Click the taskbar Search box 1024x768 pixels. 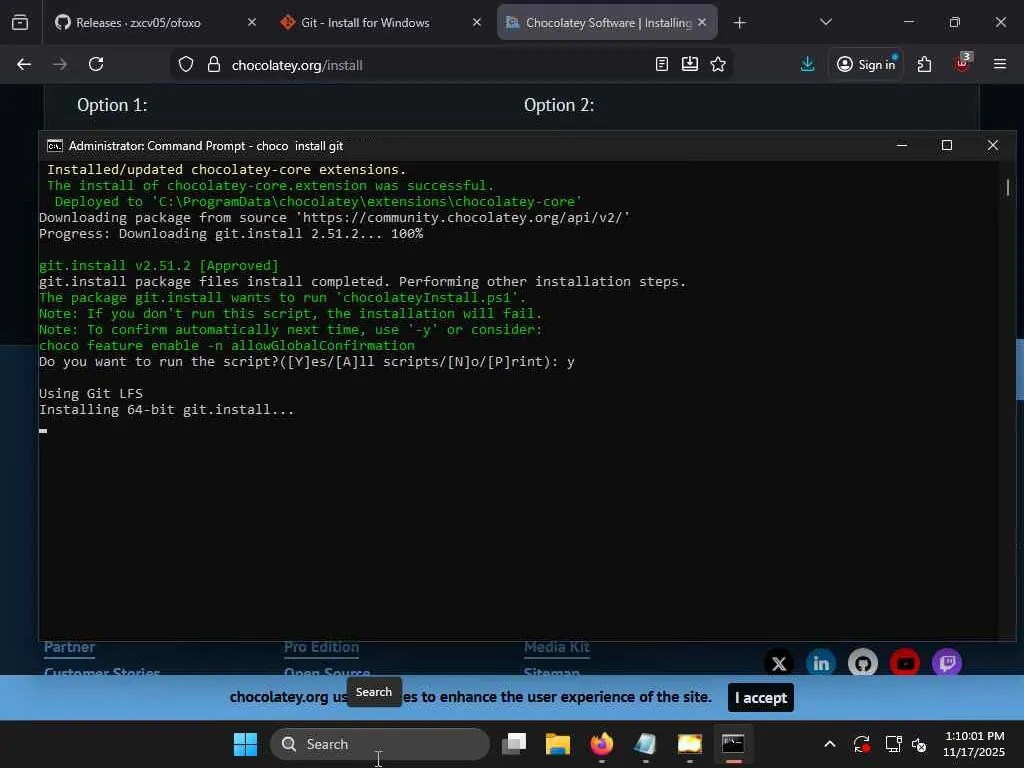[x=379, y=744]
